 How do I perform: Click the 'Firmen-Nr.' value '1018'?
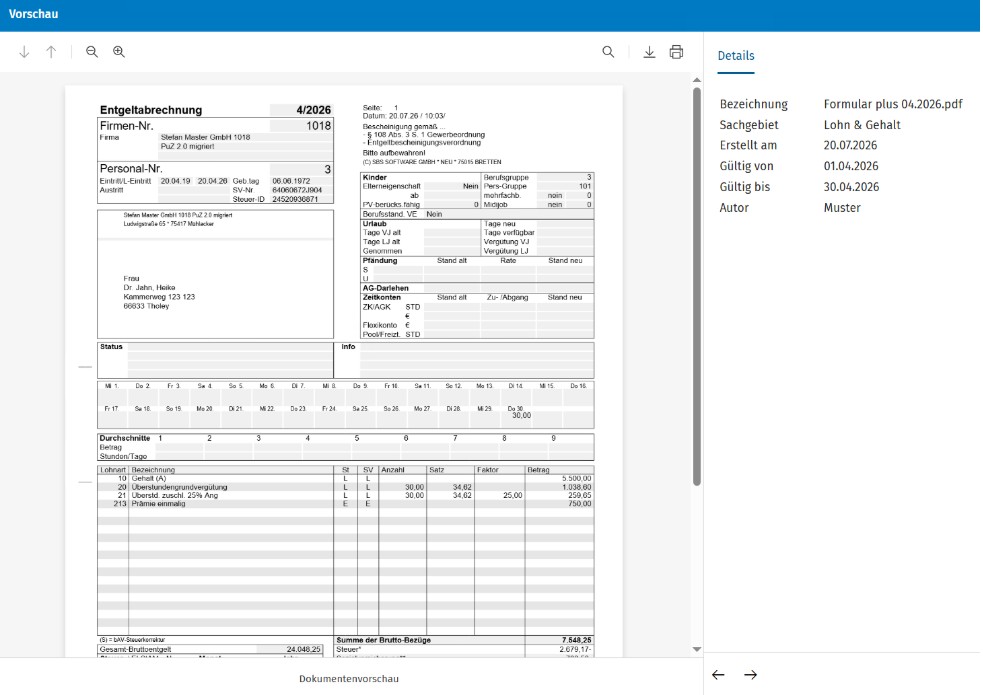click(318, 126)
